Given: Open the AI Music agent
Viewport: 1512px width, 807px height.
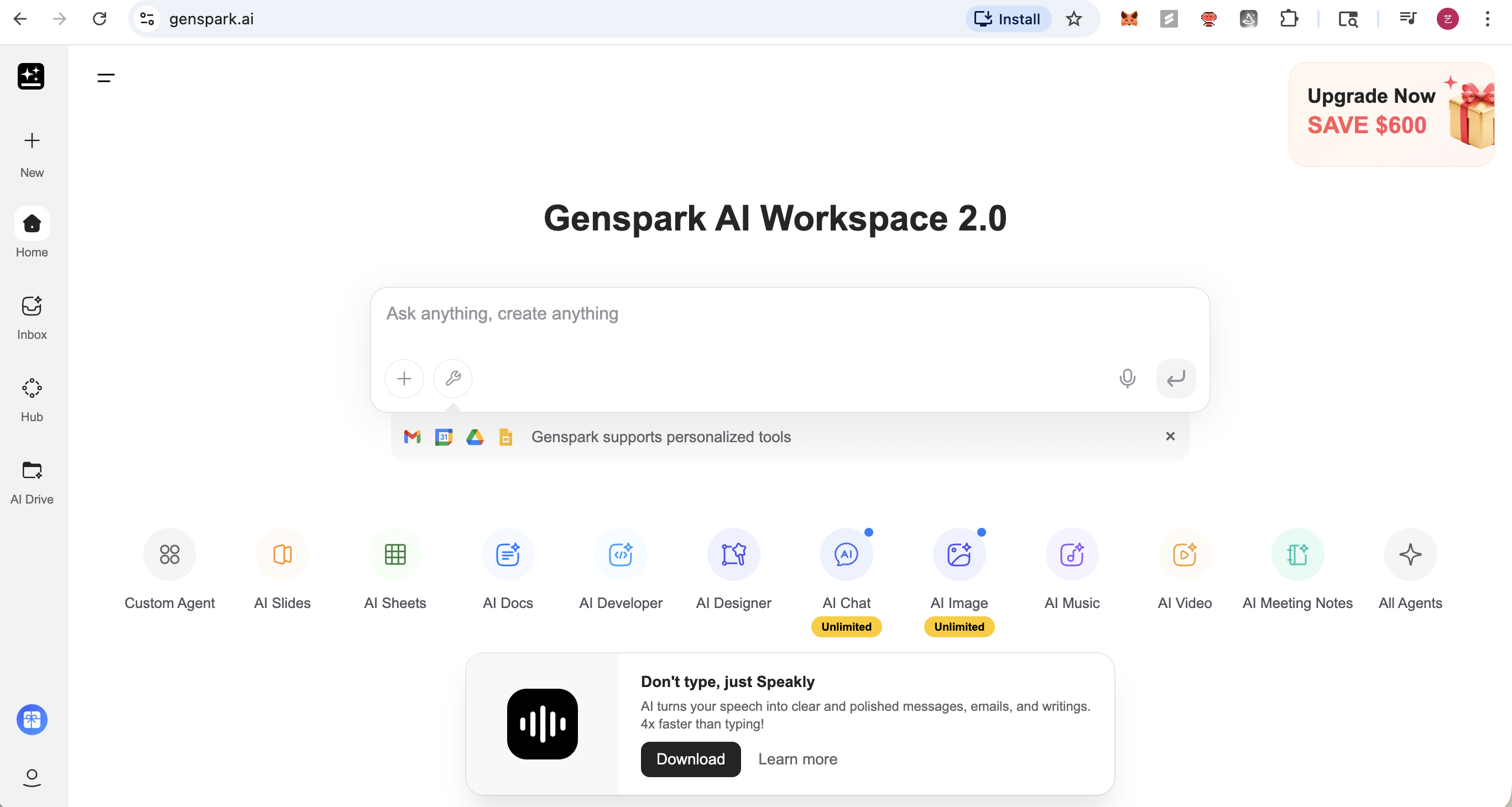Looking at the screenshot, I should pos(1072,554).
